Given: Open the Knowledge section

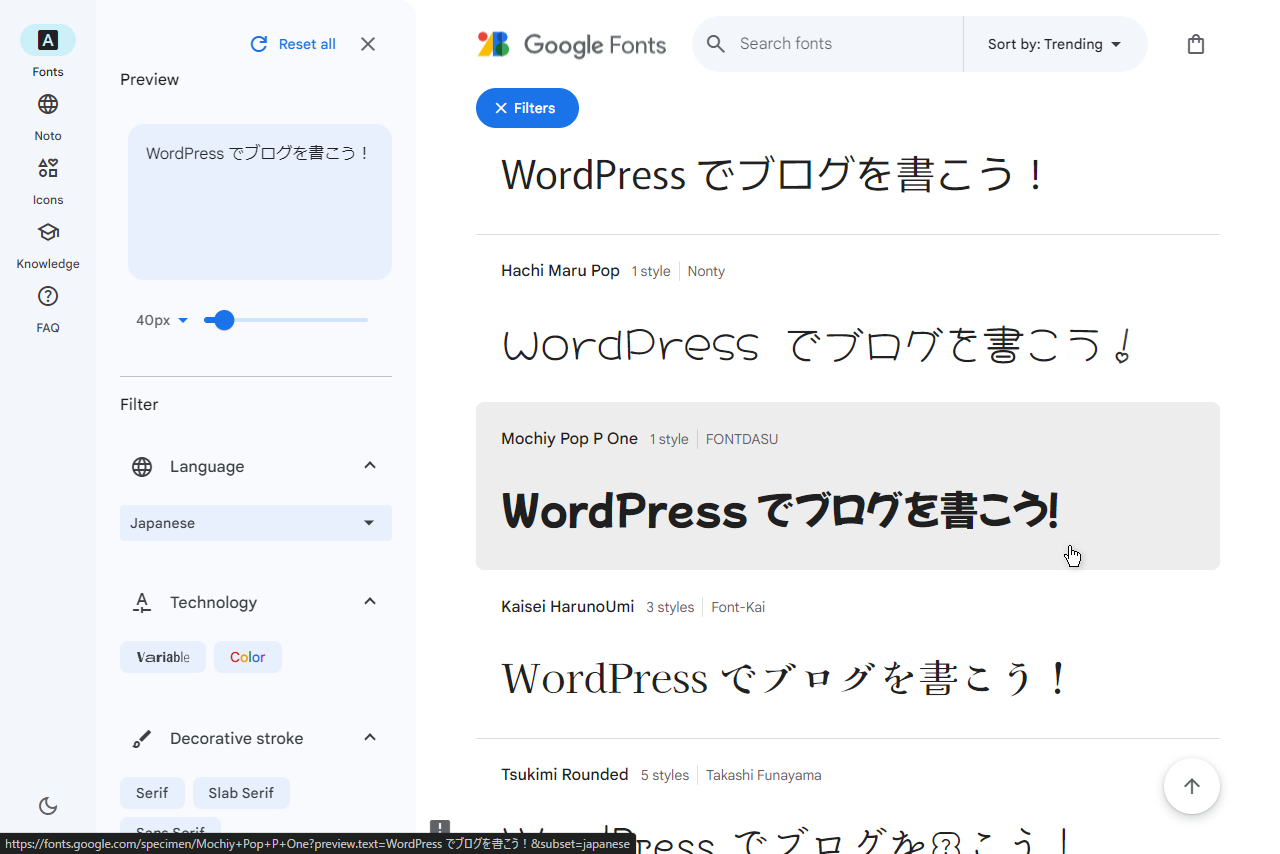Looking at the screenshot, I should 48,243.
